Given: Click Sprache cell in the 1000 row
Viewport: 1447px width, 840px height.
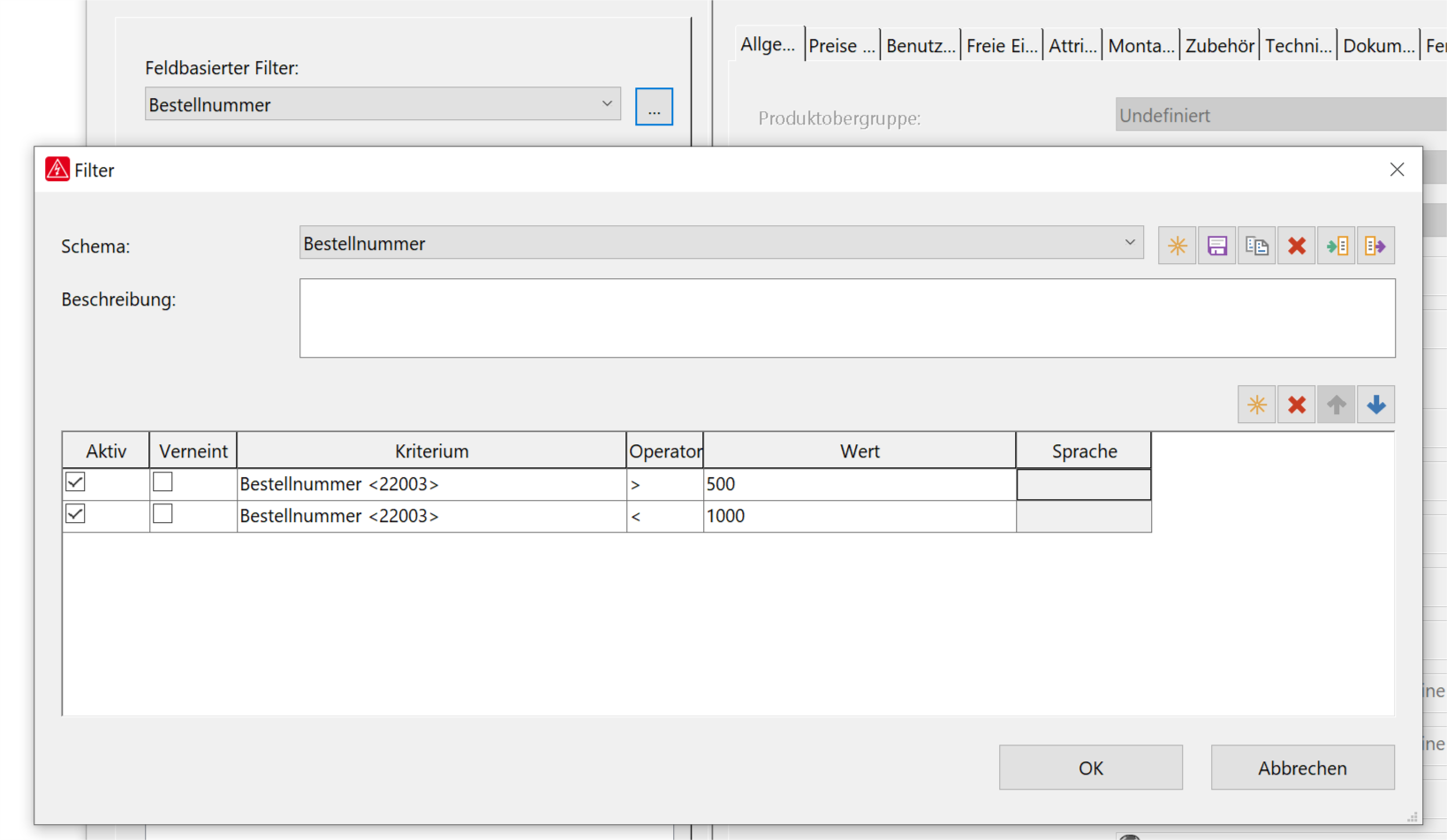Looking at the screenshot, I should click(x=1084, y=516).
